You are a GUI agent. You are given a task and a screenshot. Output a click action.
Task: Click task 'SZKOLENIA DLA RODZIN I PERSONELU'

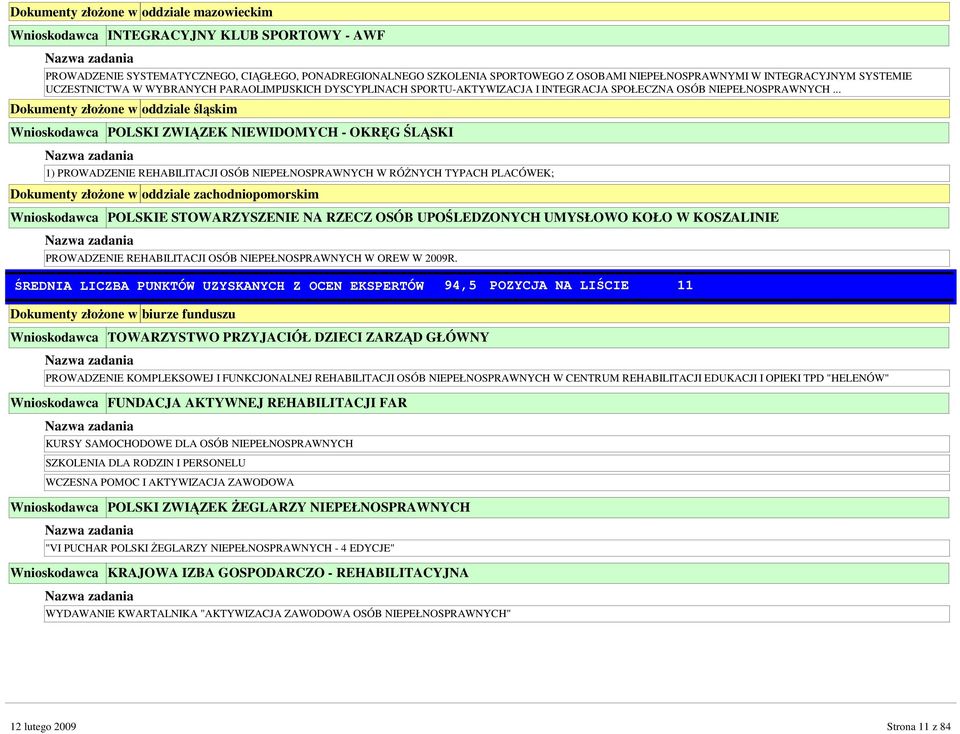497,463
